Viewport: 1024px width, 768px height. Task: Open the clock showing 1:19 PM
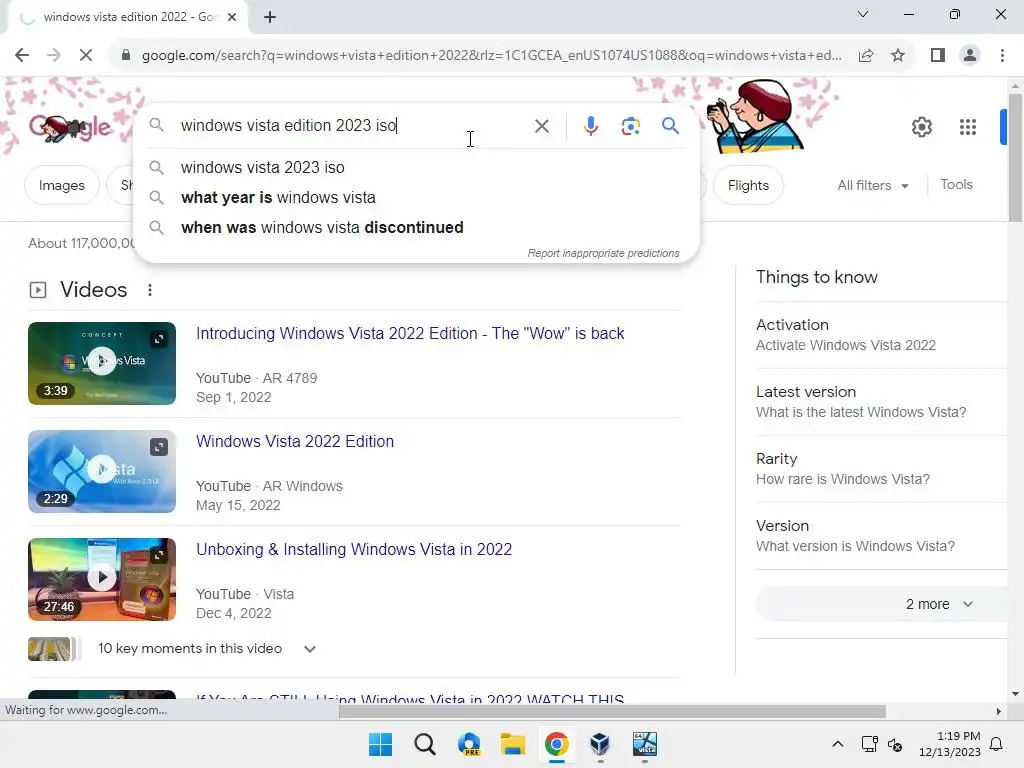click(x=950, y=744)
